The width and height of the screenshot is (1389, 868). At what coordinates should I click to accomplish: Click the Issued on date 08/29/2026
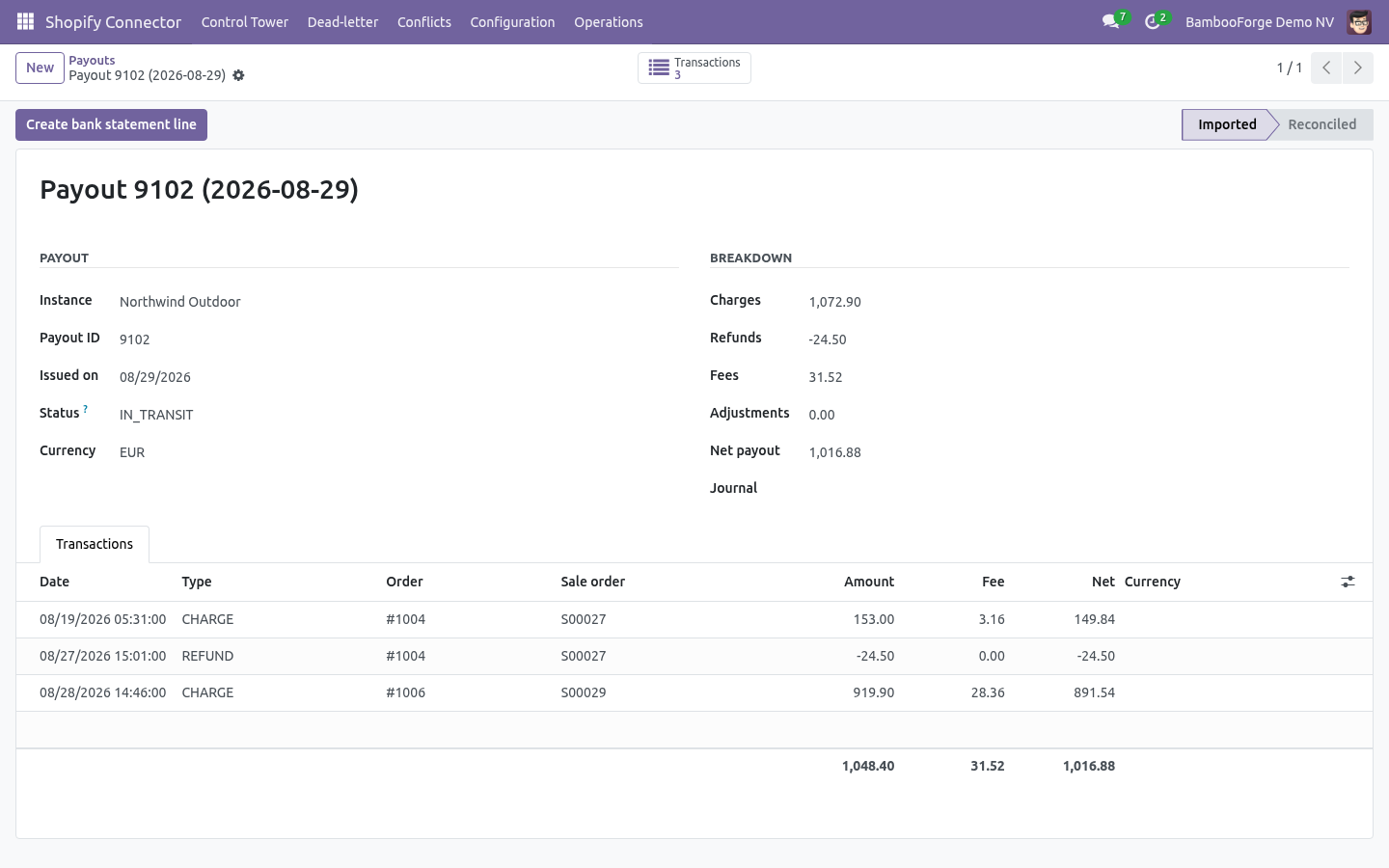tap(155, 377)
